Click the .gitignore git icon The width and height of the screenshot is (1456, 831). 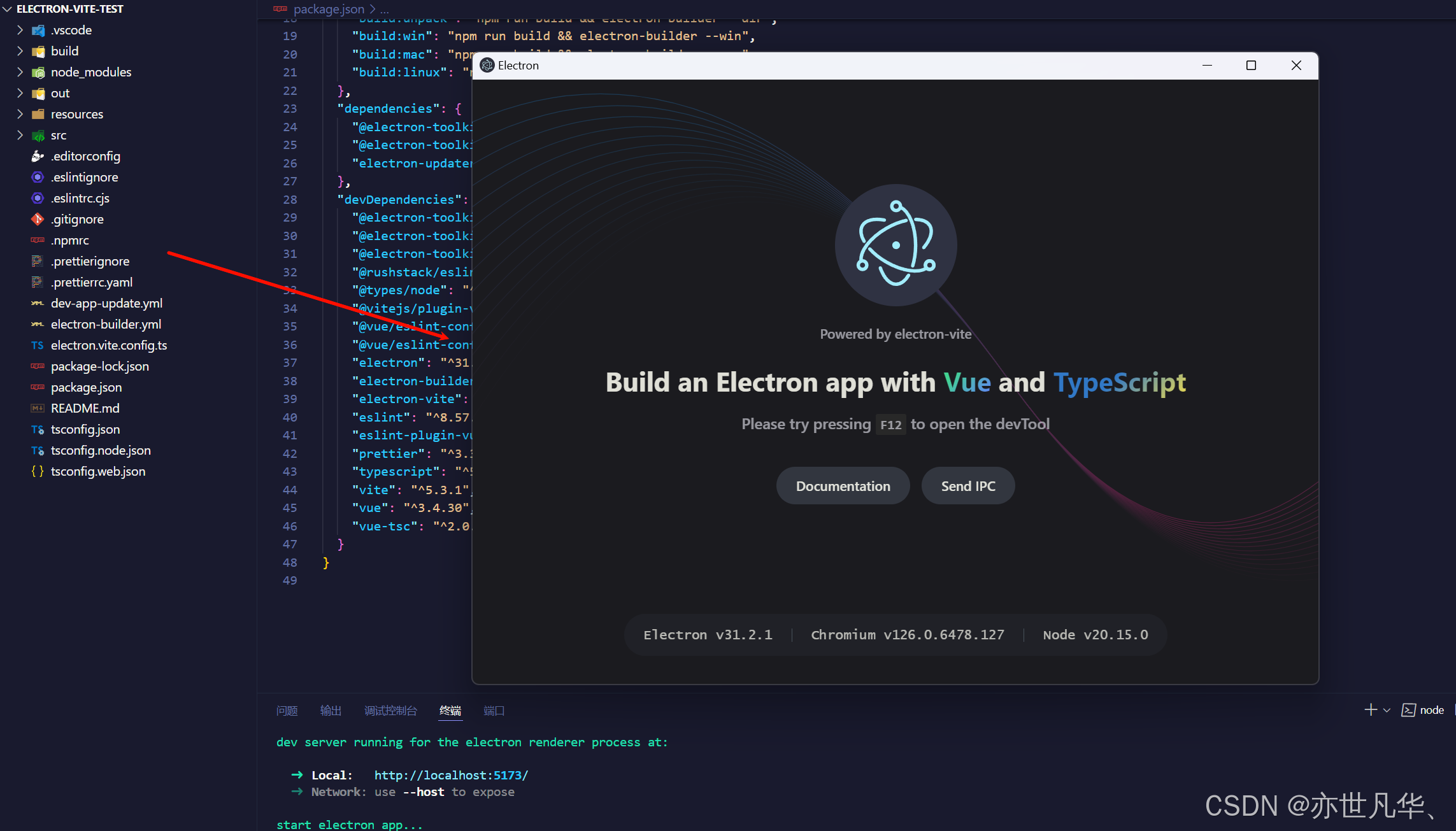click(x=38, y=219)
